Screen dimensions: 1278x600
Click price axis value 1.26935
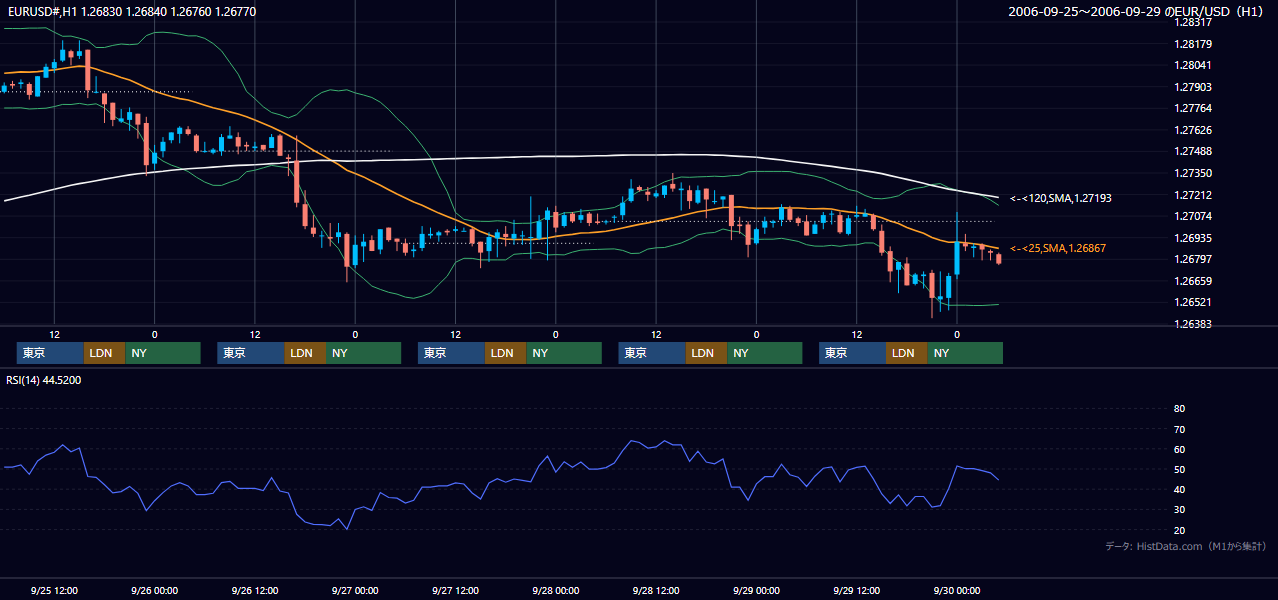coord(1193,238)
